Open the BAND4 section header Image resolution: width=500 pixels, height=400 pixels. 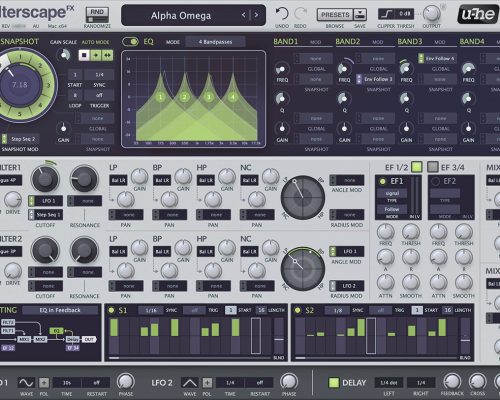(x=472, y=42)
